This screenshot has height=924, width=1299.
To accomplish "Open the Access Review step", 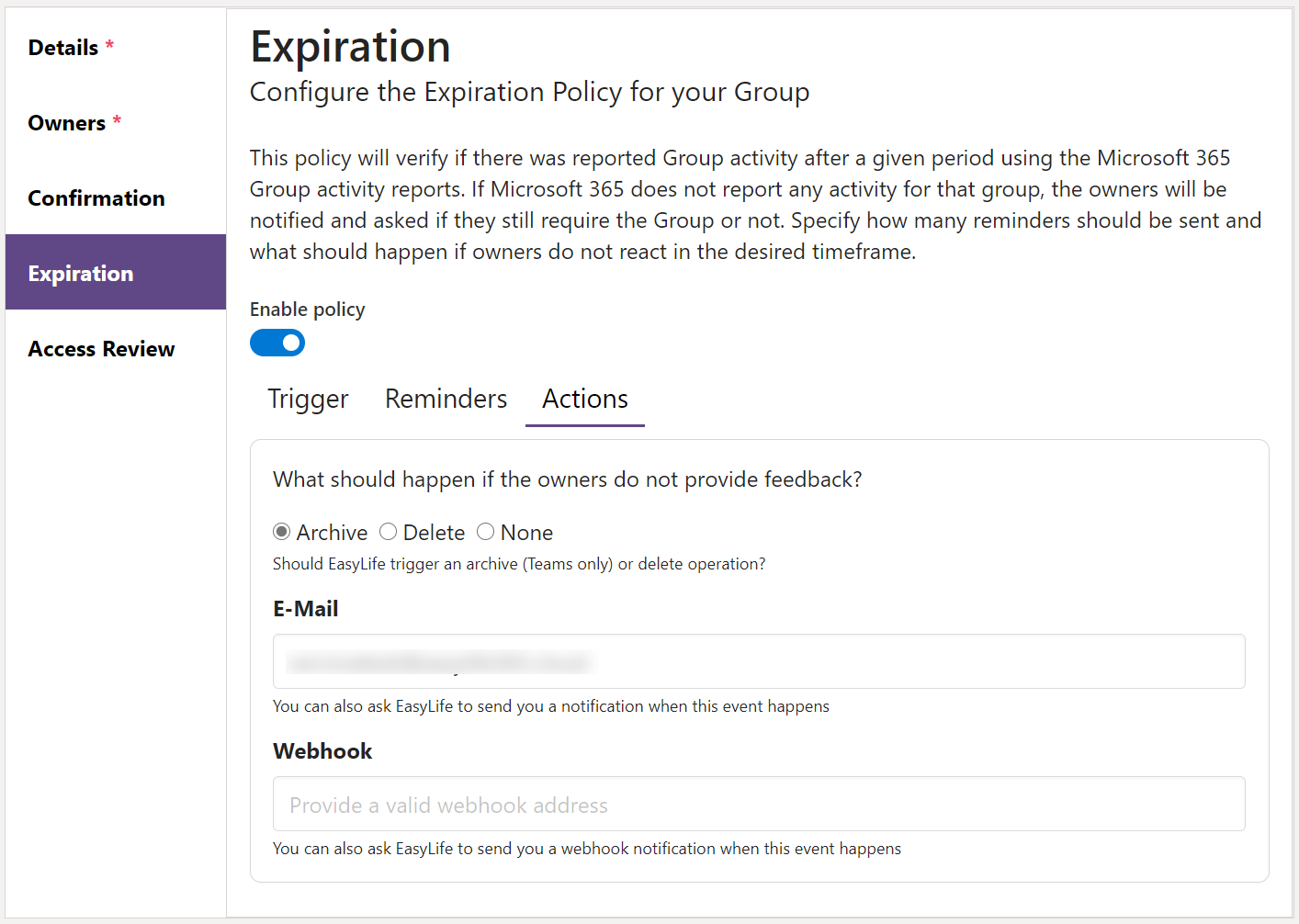I will point(101,348).
